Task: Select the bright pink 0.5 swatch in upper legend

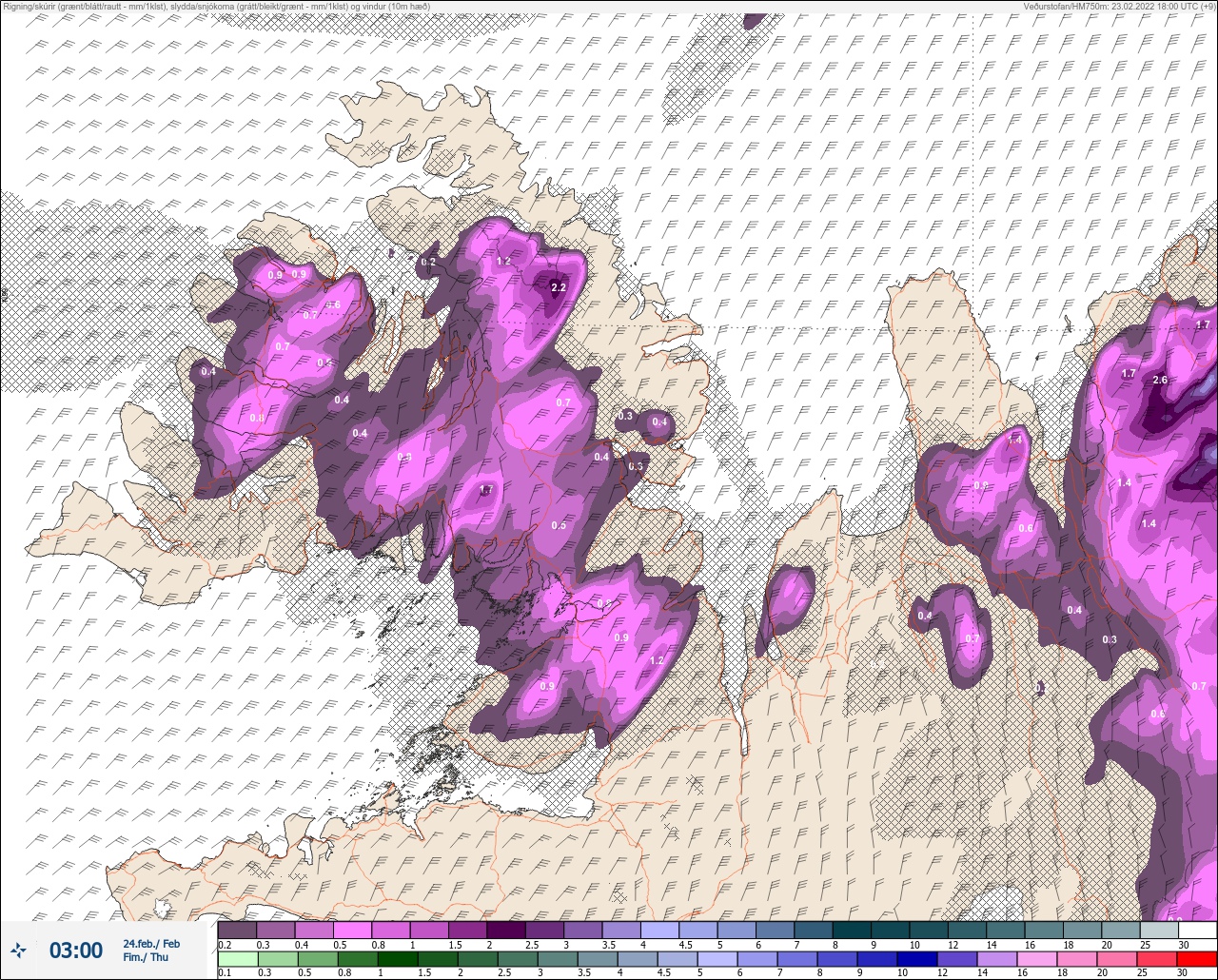Action: pos(352,930)
